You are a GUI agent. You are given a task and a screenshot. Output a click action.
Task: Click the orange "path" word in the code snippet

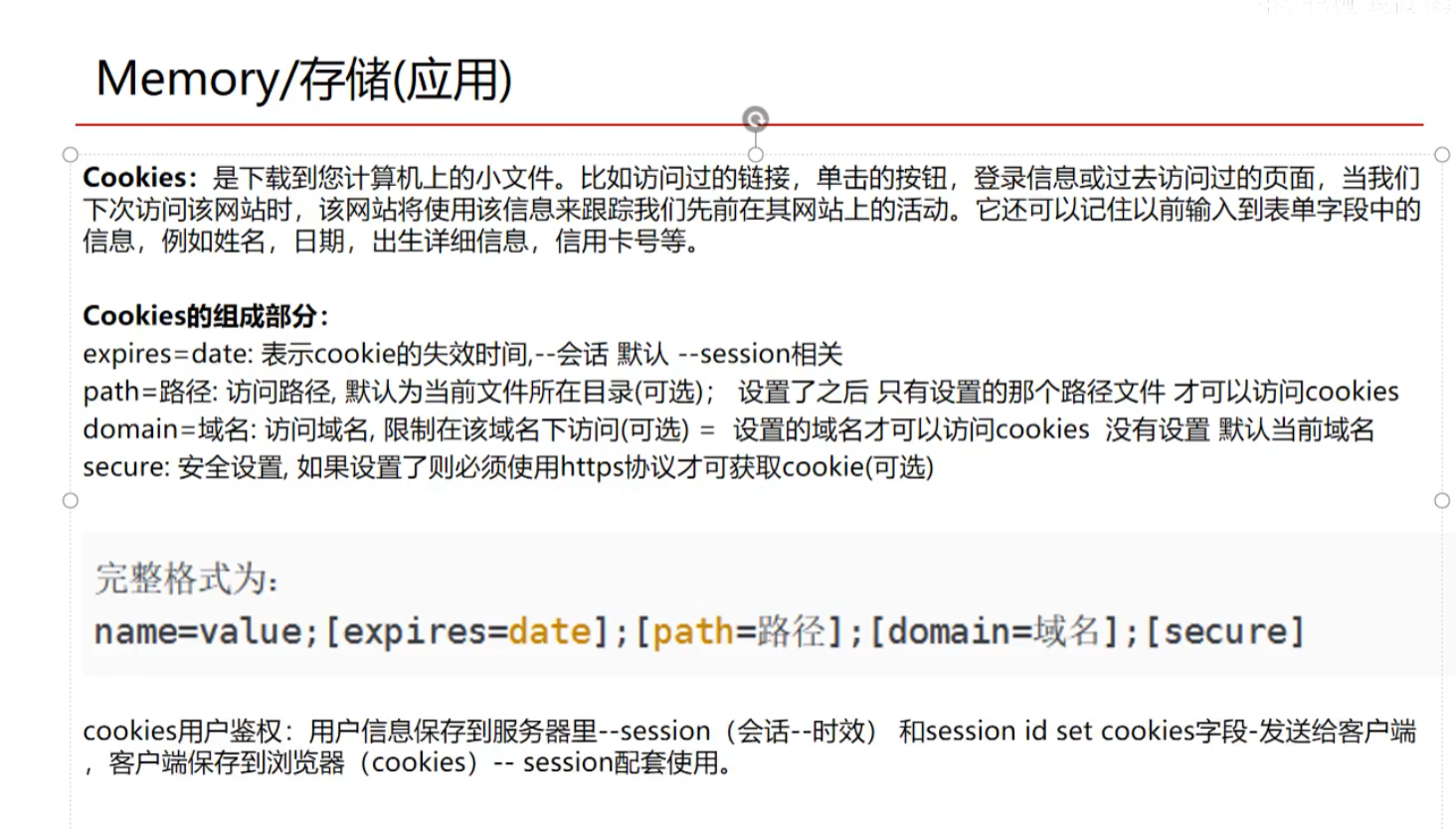coord(693,632)
